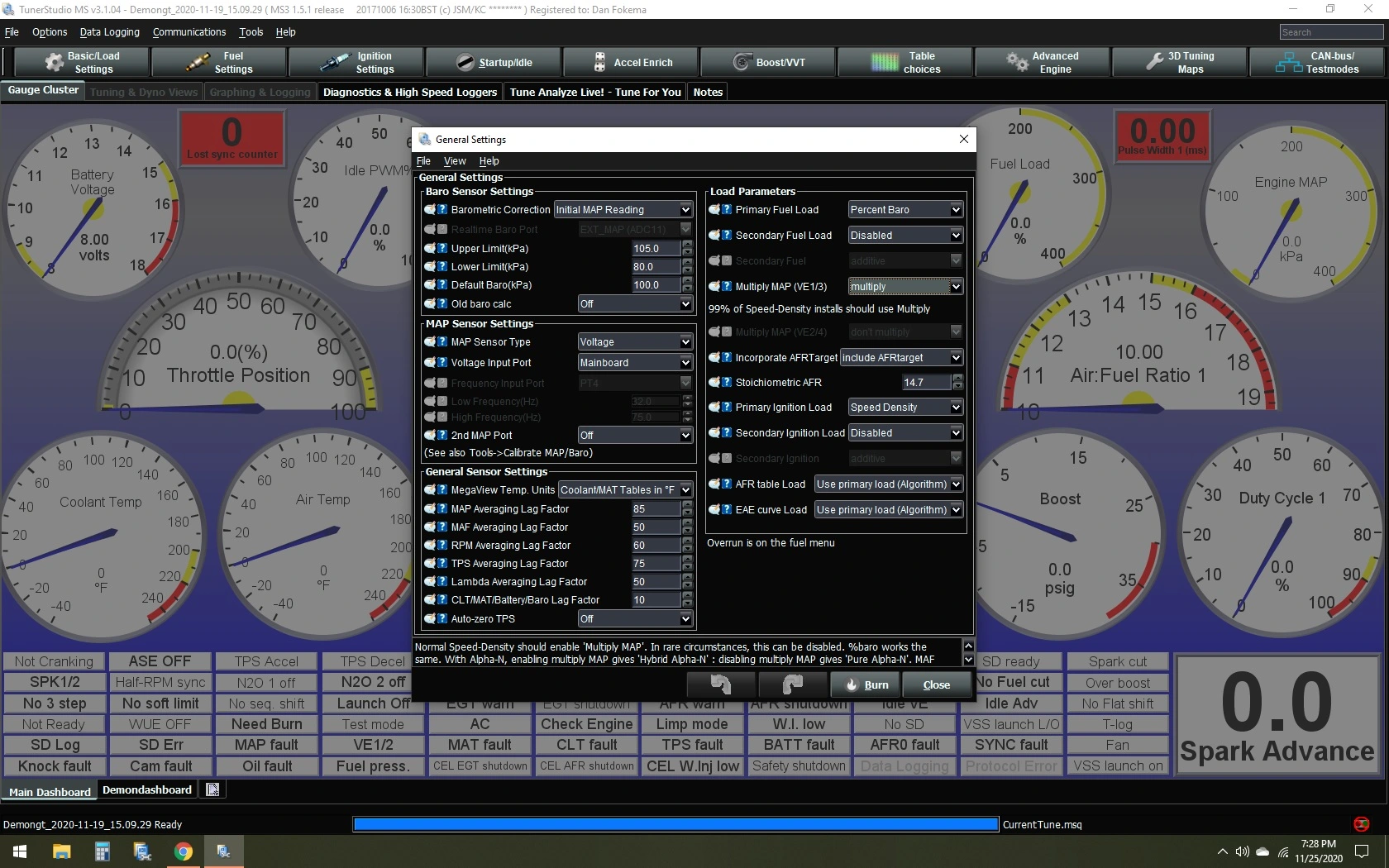Open help for Primary Fuel Load

point(727,210)
